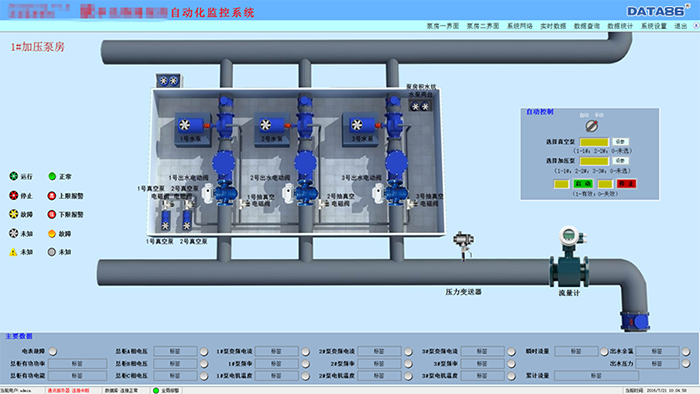Toggle the auto/manual rotary selector switch
The image size is (700, 394).
coord(592,126)
